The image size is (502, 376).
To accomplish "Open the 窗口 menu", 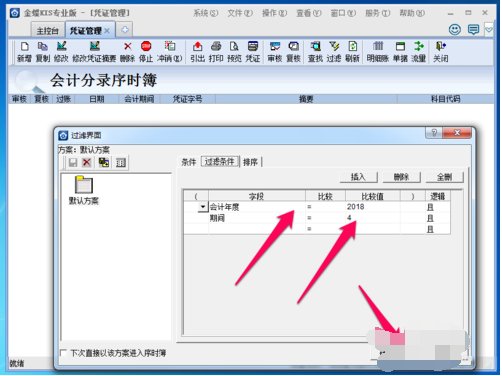I will click(343, 13).
